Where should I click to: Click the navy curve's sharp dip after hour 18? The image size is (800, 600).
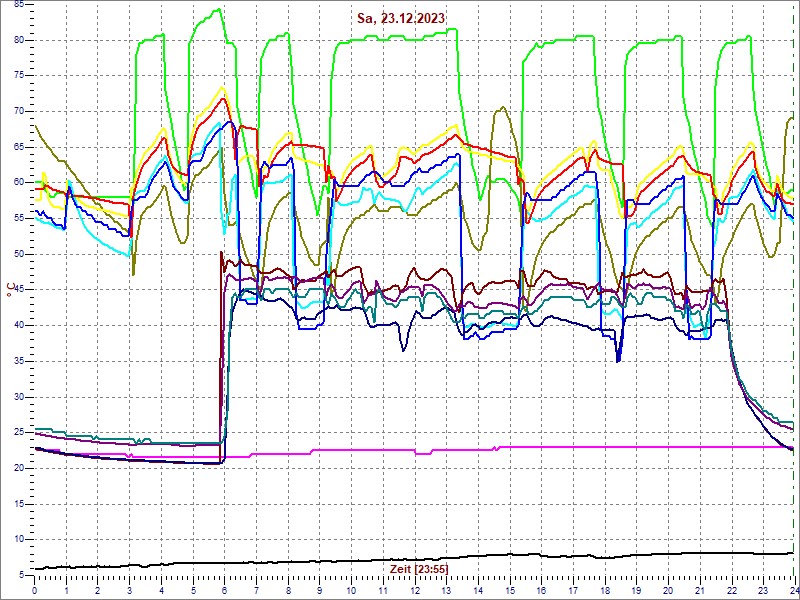619,360
